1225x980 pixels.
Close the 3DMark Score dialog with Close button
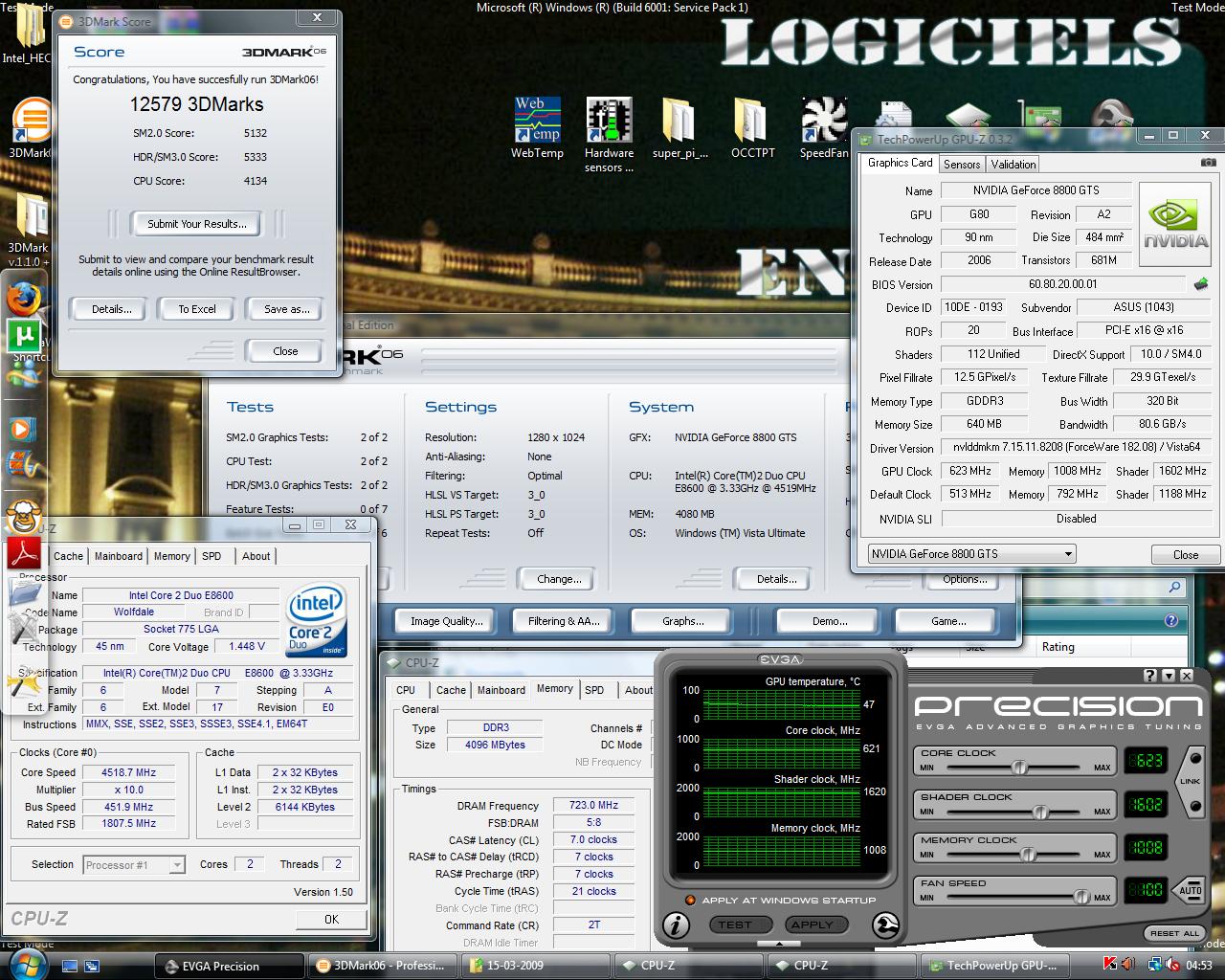[x=285, y=351]
